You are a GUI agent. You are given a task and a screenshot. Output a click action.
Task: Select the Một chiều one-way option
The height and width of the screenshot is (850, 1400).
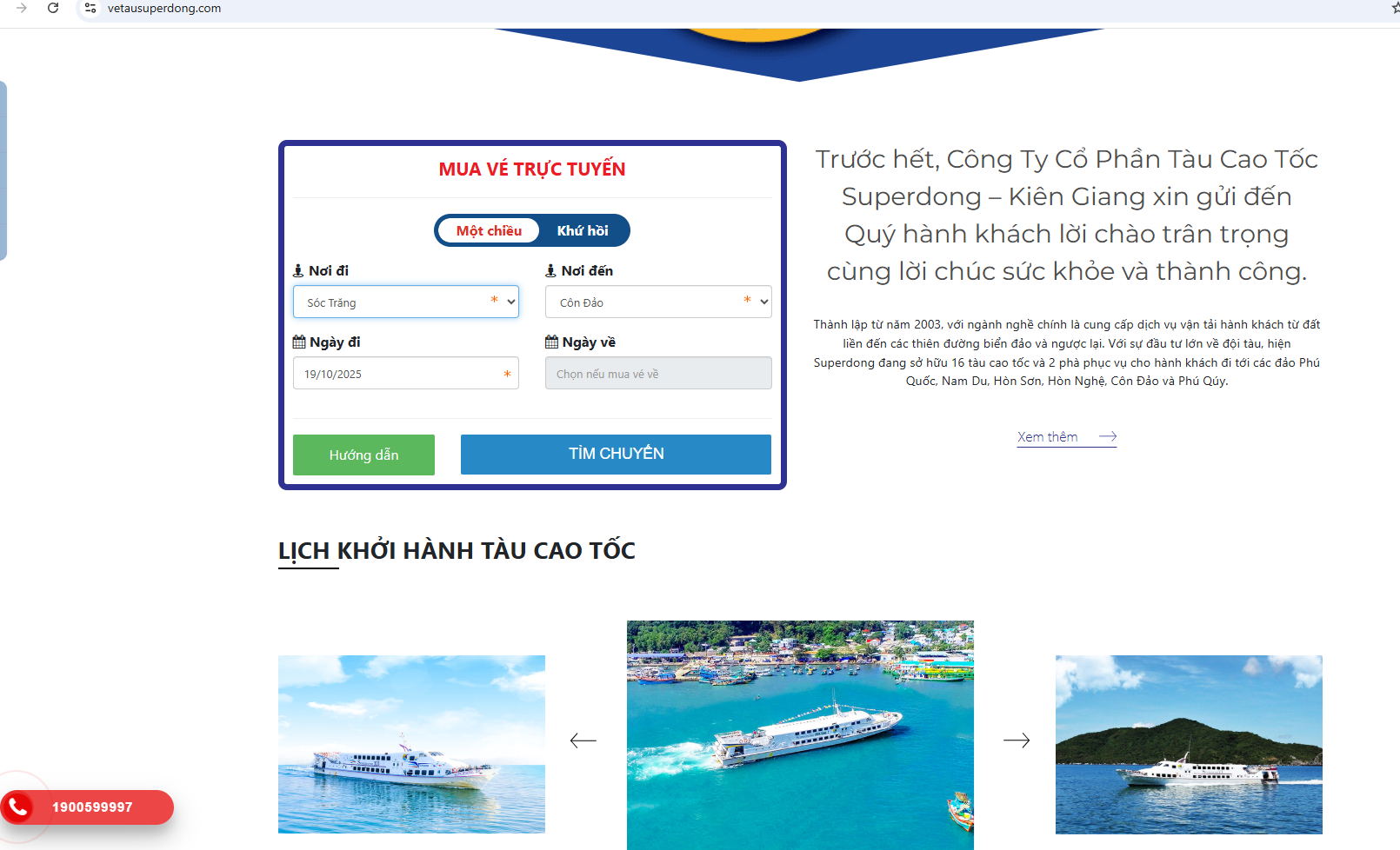[489, 230]
